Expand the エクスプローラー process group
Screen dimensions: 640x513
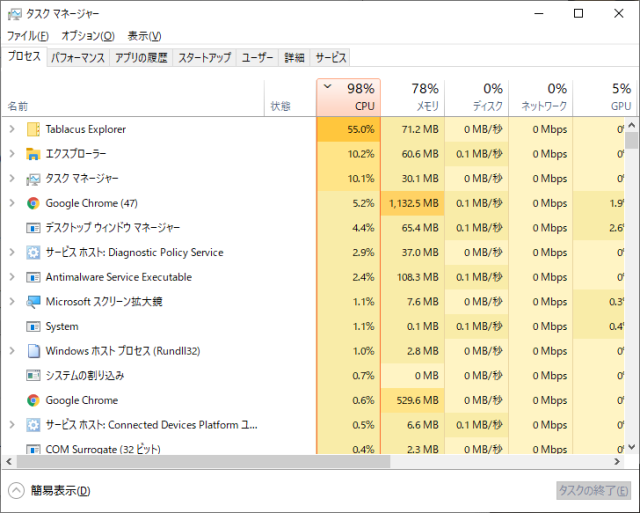click(x=12, y=154)
